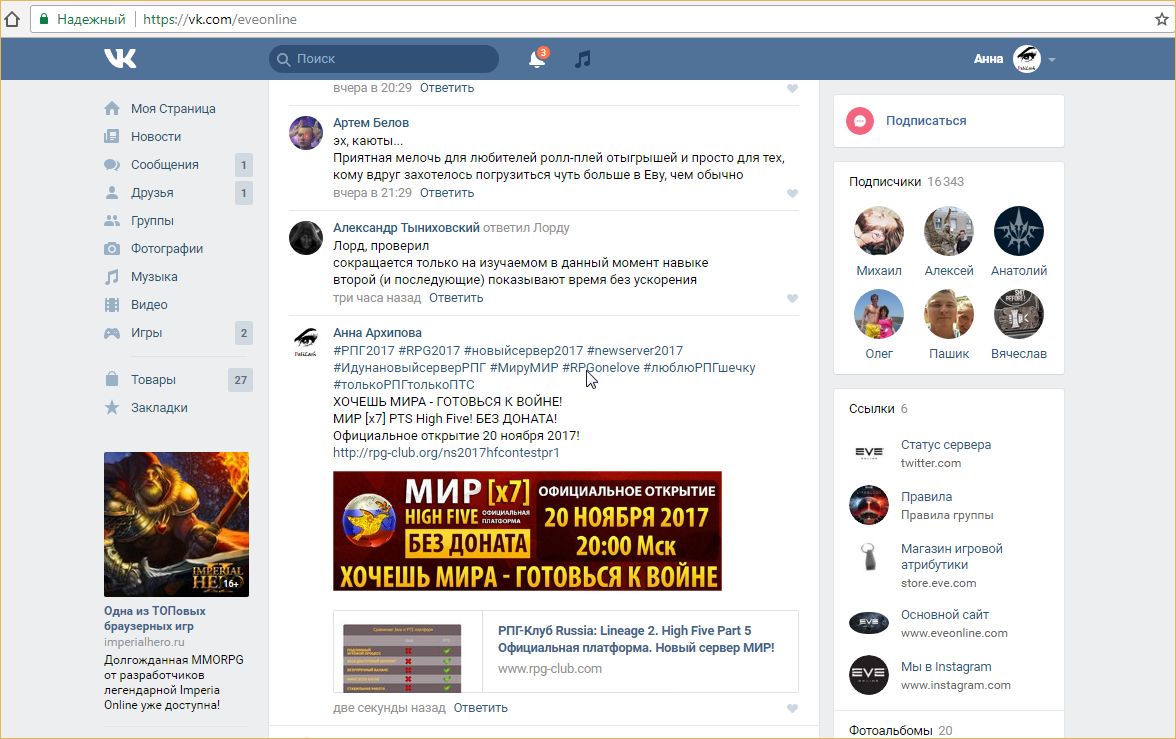Like Анна Архипова's comment with the heart
Viewport: 1176px width, 739px height.
coord(792,708)
